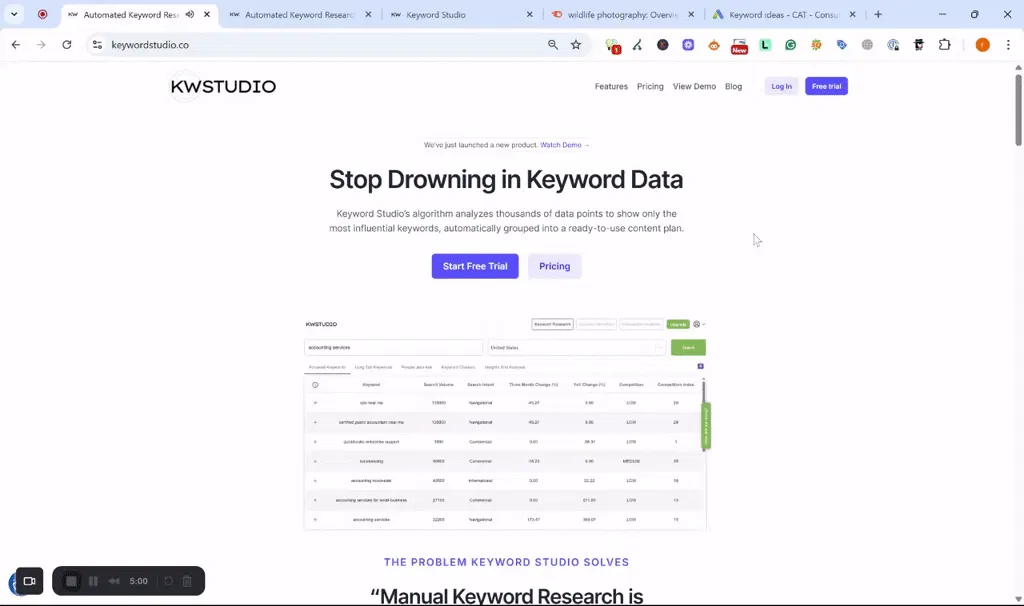Go forward to the next page
The width and height of the screenshot is (1024, 606).
tap(41, 44)
